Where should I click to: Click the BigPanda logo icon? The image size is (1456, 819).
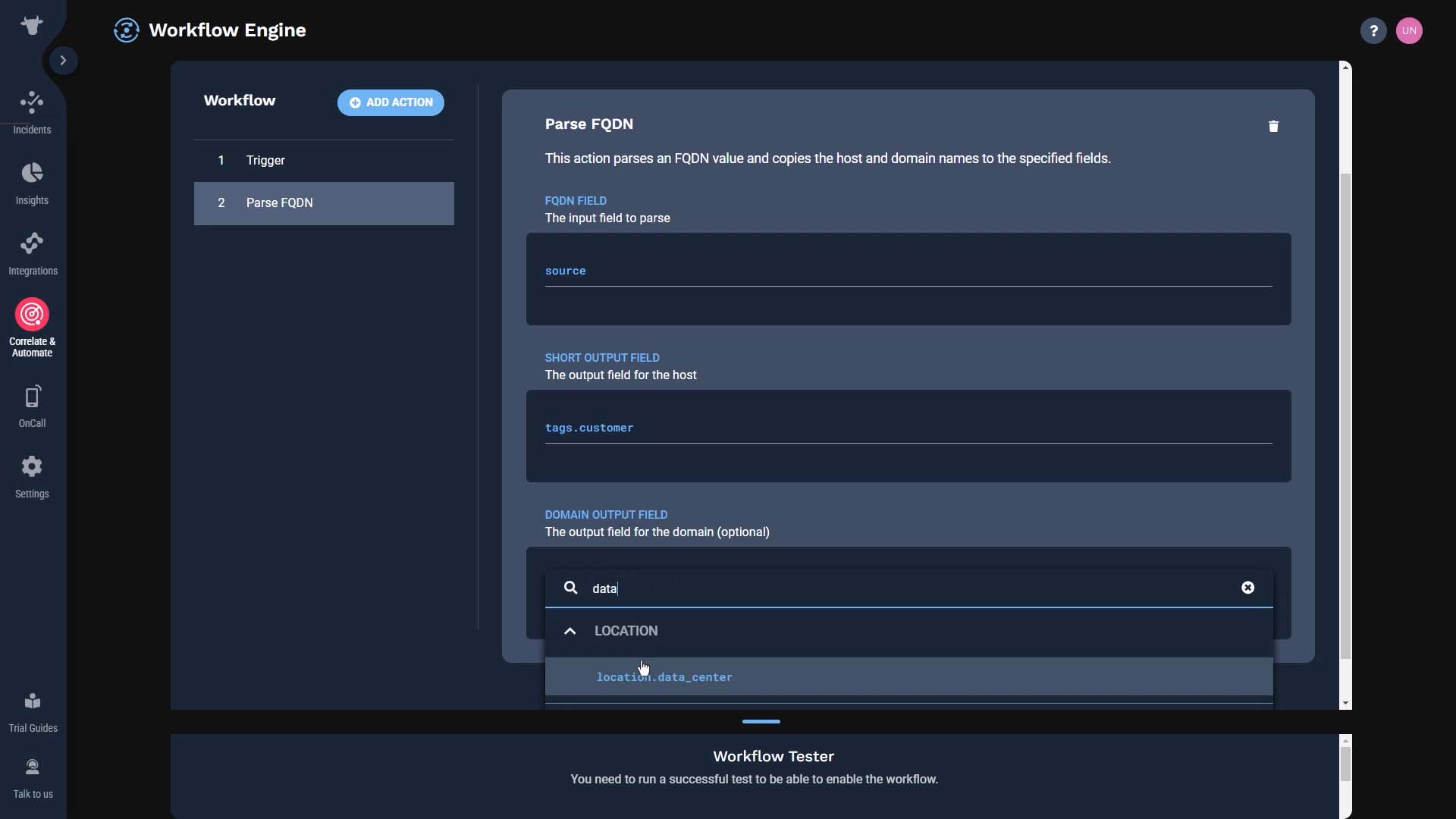point(32,25)
